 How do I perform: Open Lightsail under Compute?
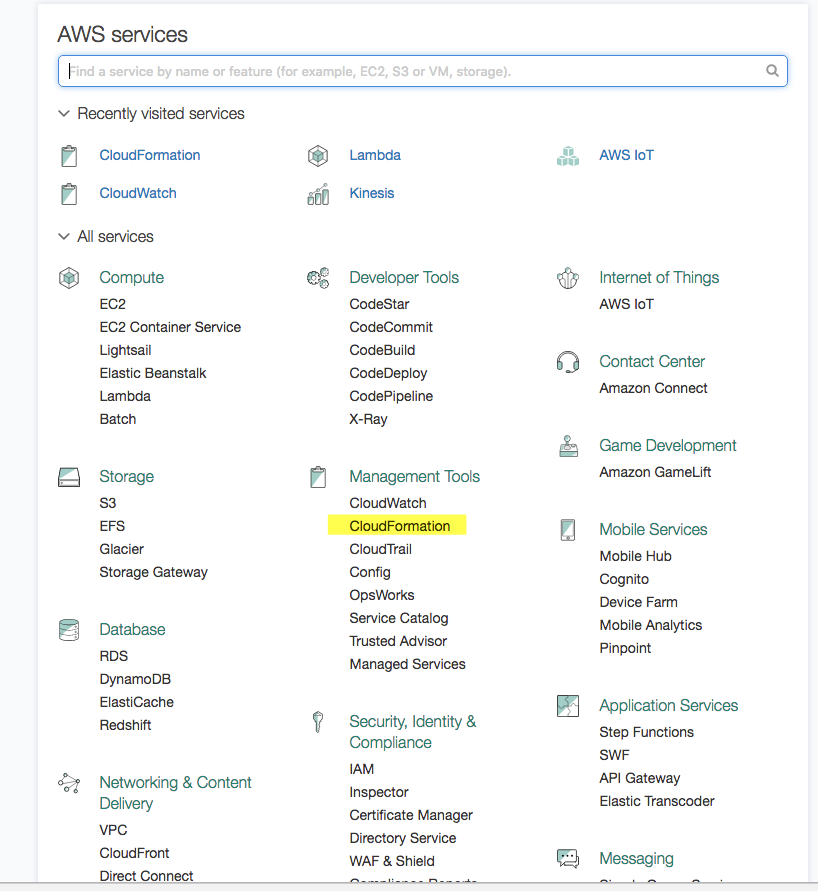[x=126, y=351]
